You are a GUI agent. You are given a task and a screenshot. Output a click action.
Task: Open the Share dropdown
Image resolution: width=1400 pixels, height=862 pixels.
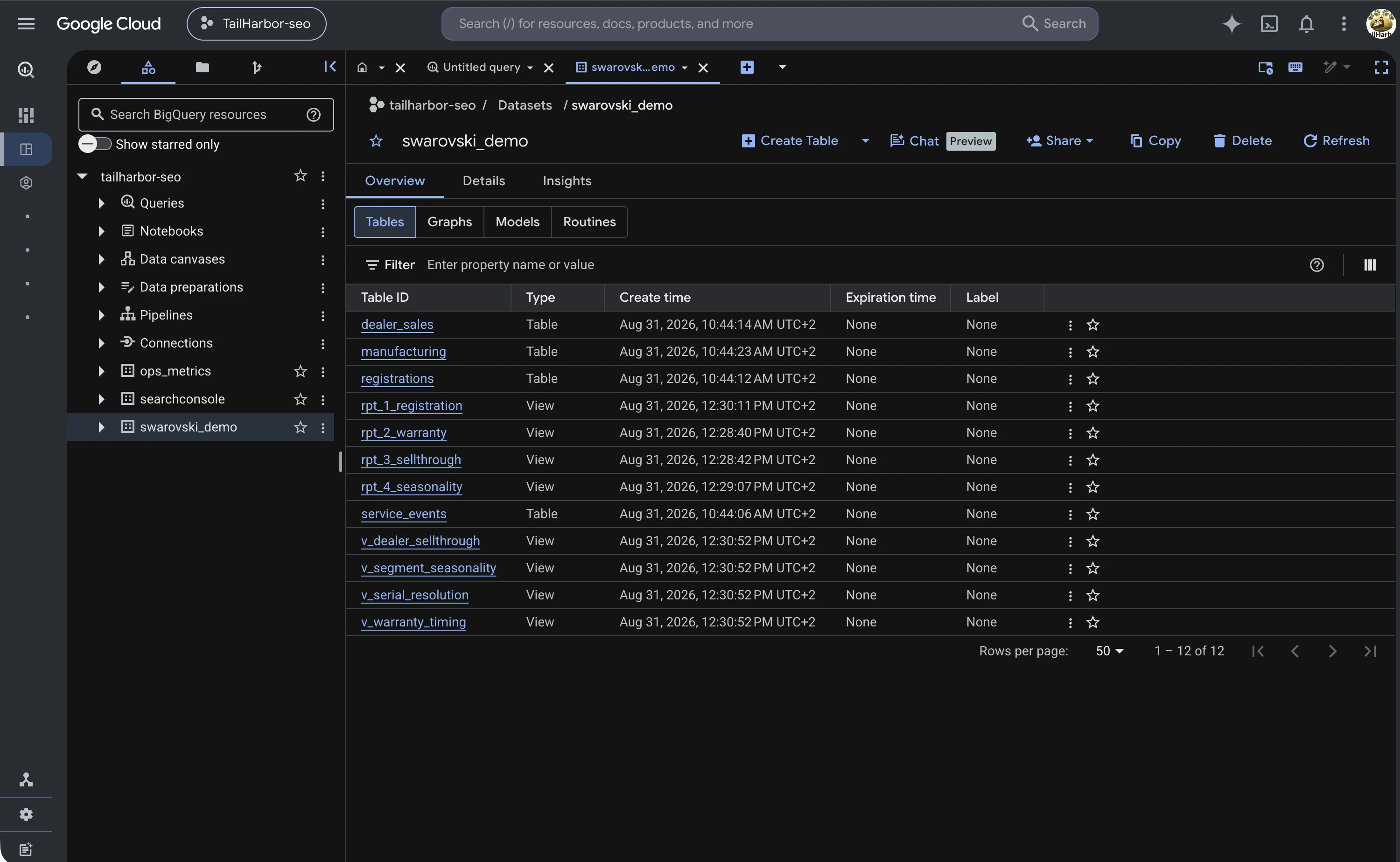[x=1059, y=141]
